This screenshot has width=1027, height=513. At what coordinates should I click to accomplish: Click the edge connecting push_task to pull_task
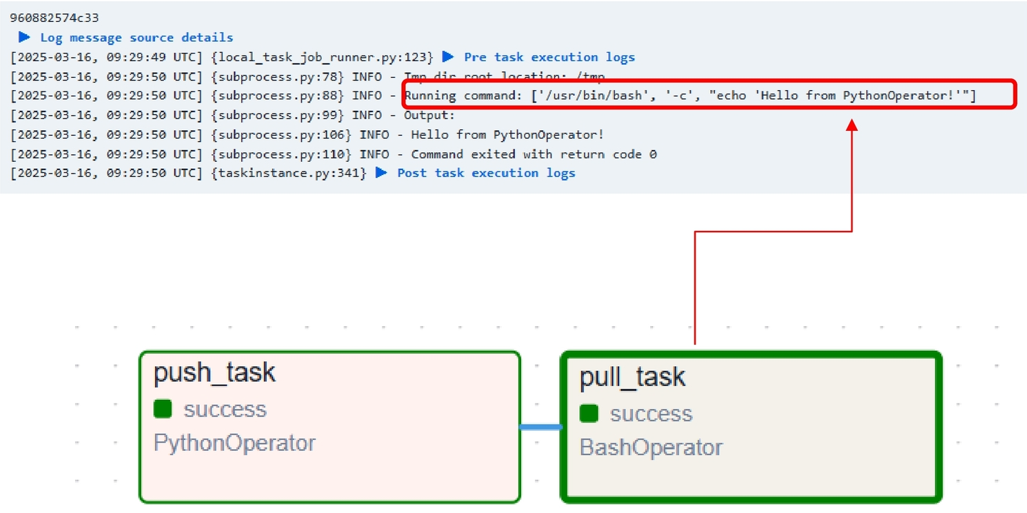point(541,427)
